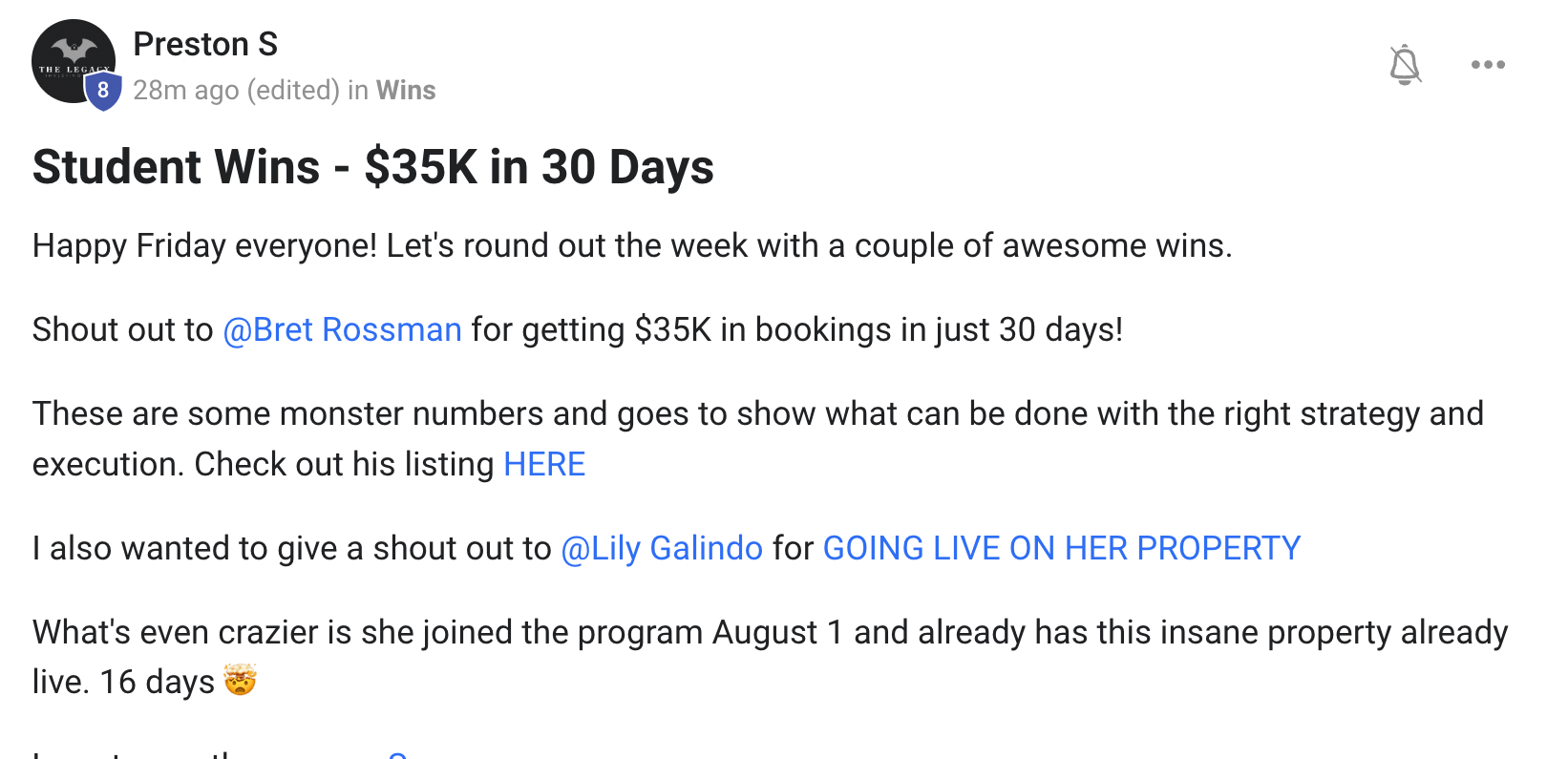The image size is (1568, 759).
Task: Click the level 8 shield badge
Action: coord(103,92)
